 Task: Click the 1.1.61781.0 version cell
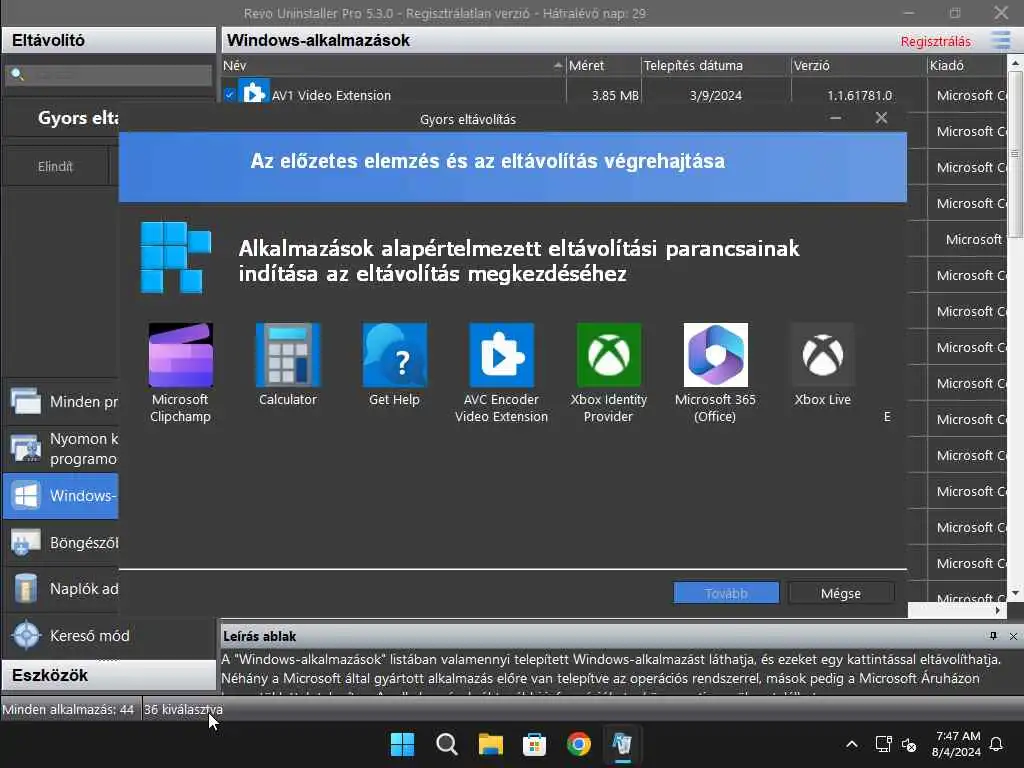tap(859, 95)
